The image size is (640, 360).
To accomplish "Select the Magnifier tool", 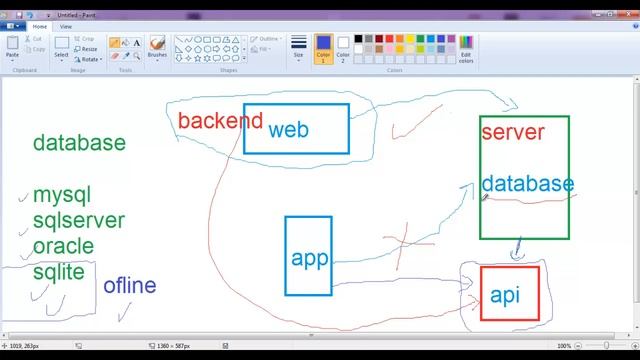I will tap(137, 56).
